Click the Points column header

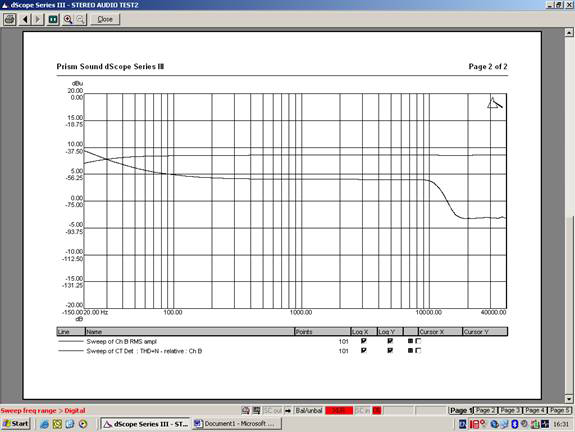click(x=322, y=332)
